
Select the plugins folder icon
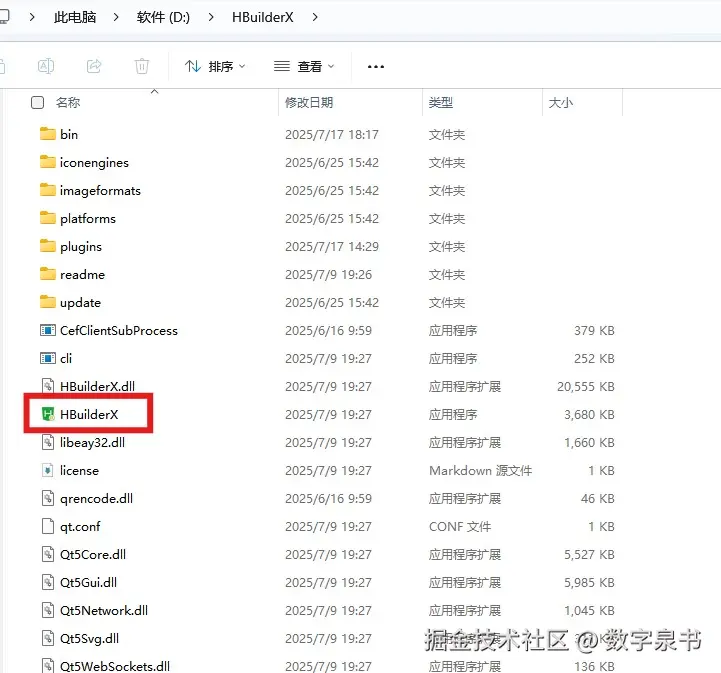pyautogui.click(x=47, y=246)
